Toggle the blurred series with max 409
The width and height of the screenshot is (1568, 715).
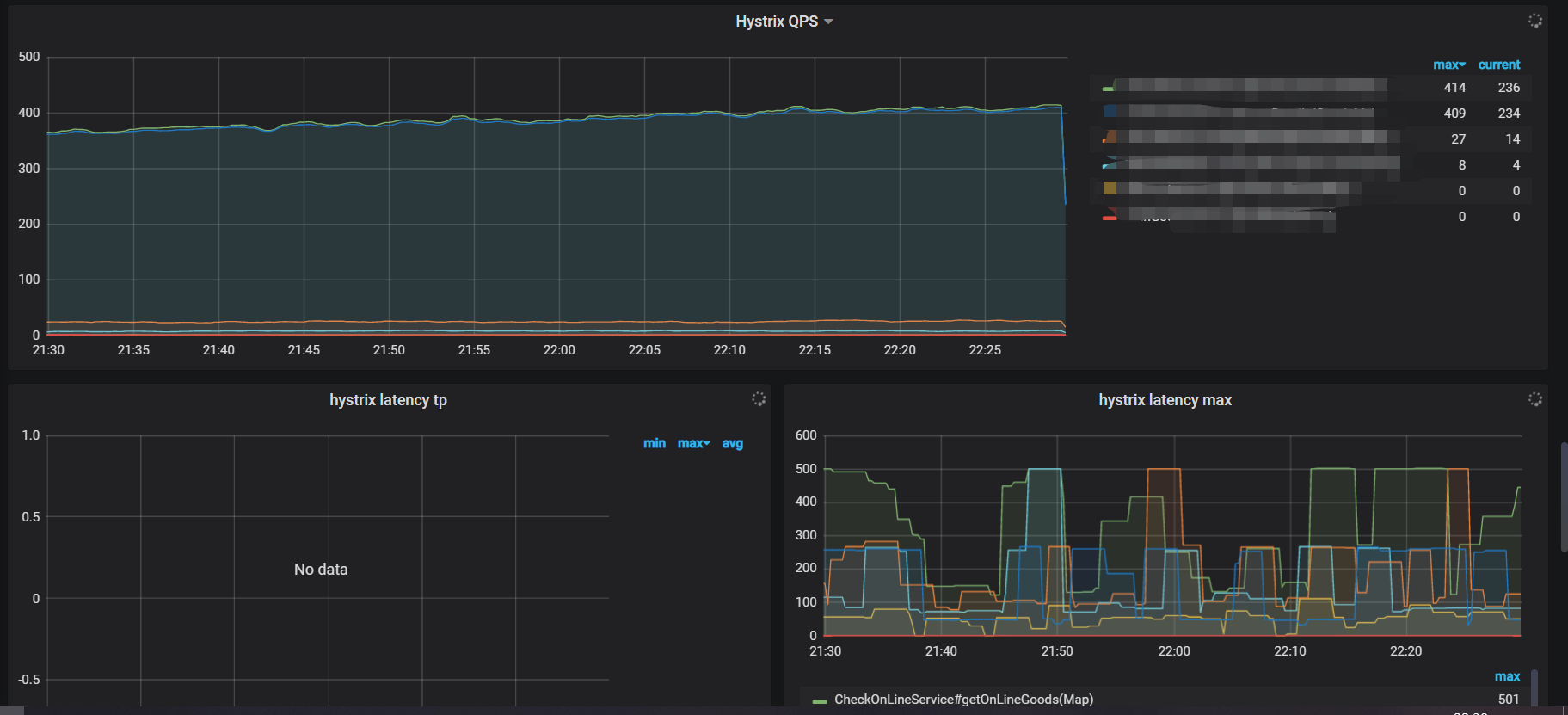pos(1245,112)
